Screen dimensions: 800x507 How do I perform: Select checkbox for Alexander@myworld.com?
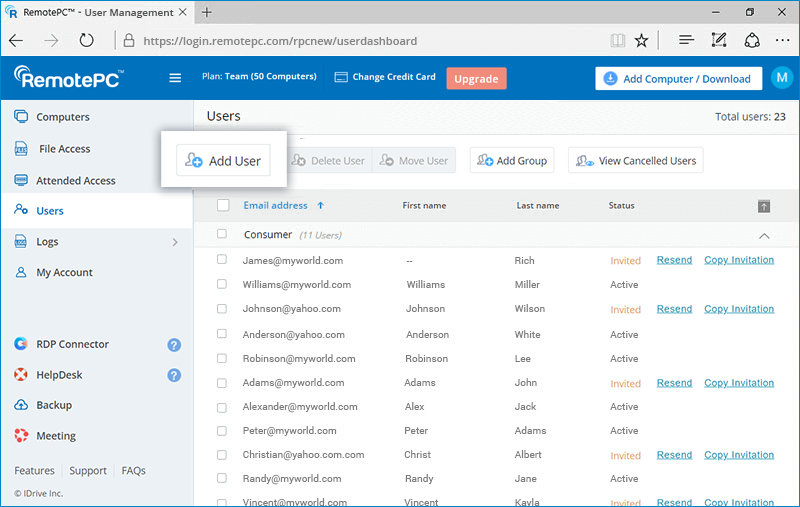click(222, 408)
